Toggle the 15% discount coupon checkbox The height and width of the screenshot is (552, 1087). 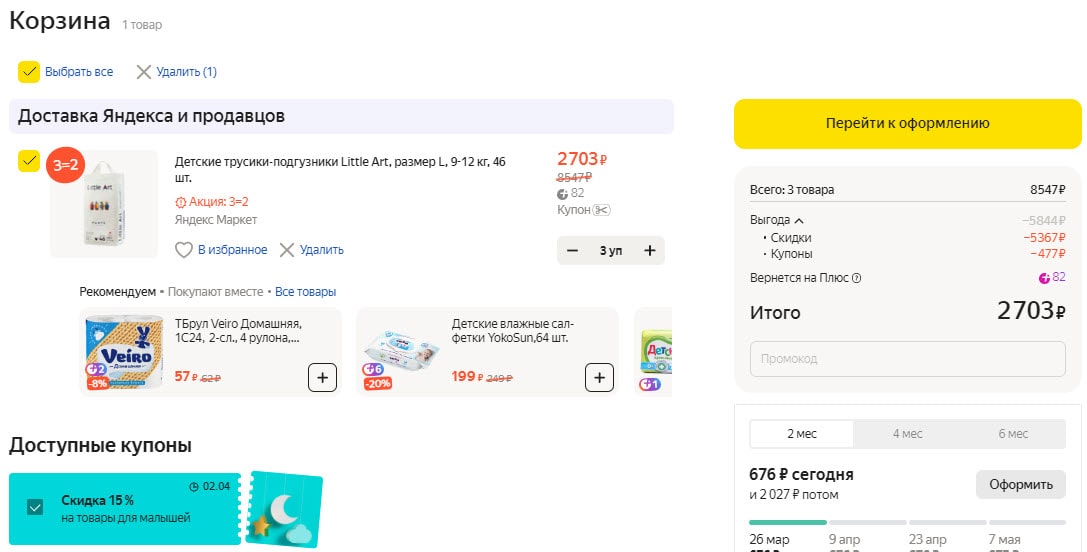pyautogui.click(x=36, y=508)
